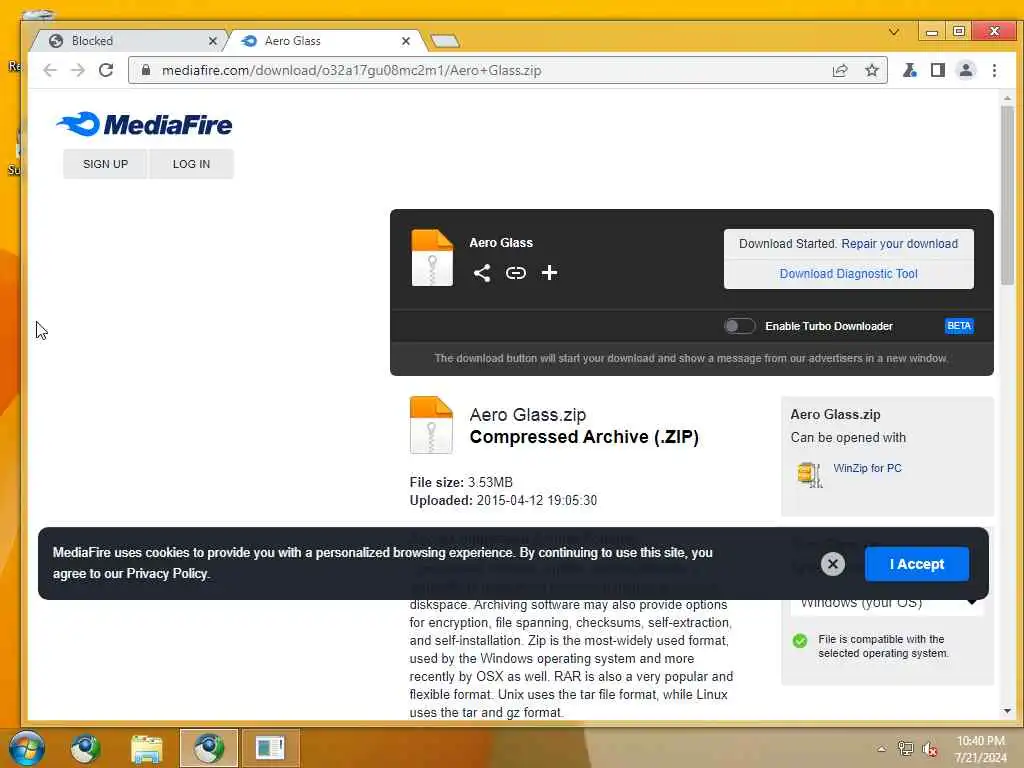Click the green compatibility checkmark icon

pos(800,641)
